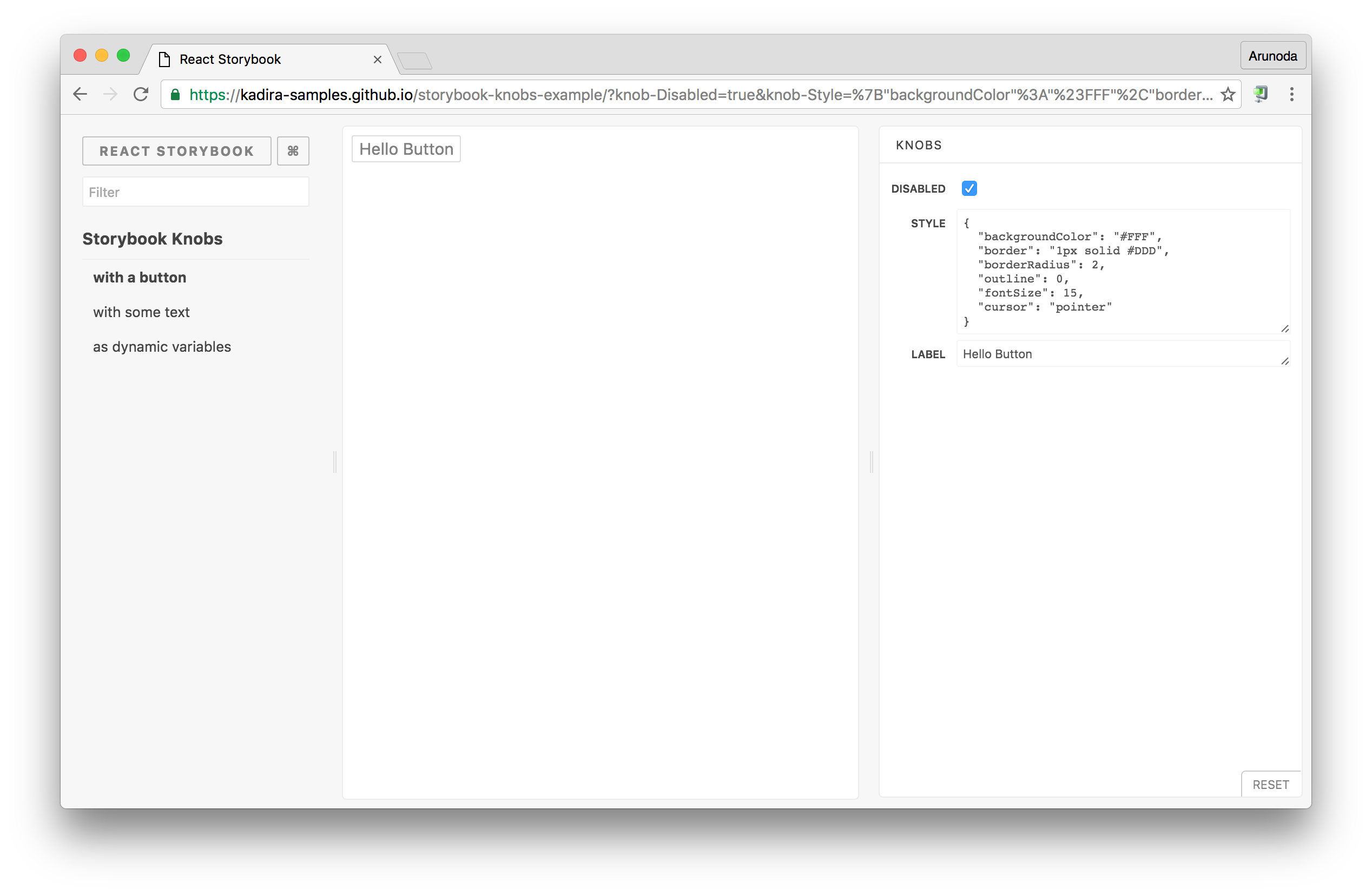
Task: Click the keyboard shortcut icon next to Storybook
Action: (x=293, y=151)
